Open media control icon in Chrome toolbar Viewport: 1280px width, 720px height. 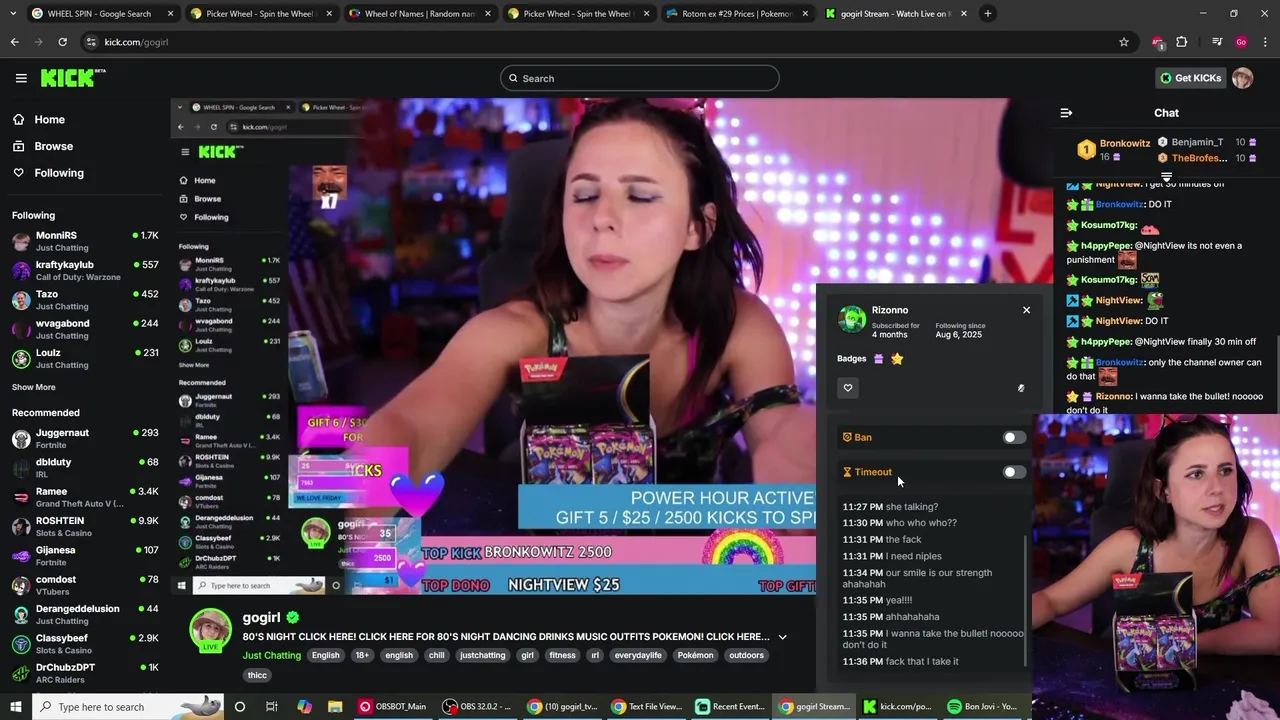[x=1217, y=42]
